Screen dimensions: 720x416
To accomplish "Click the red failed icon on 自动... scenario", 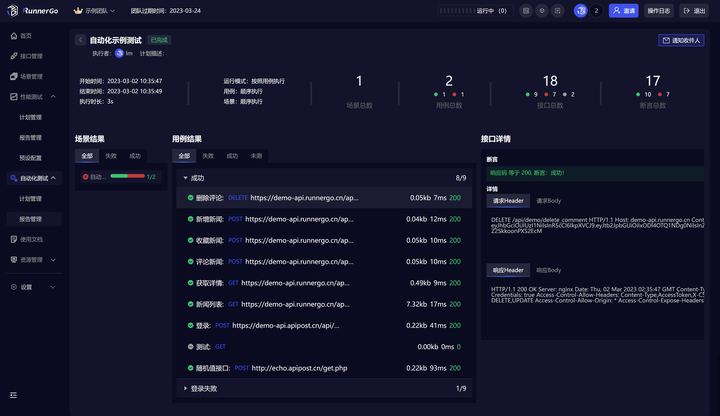I will (x=85, y=176).
